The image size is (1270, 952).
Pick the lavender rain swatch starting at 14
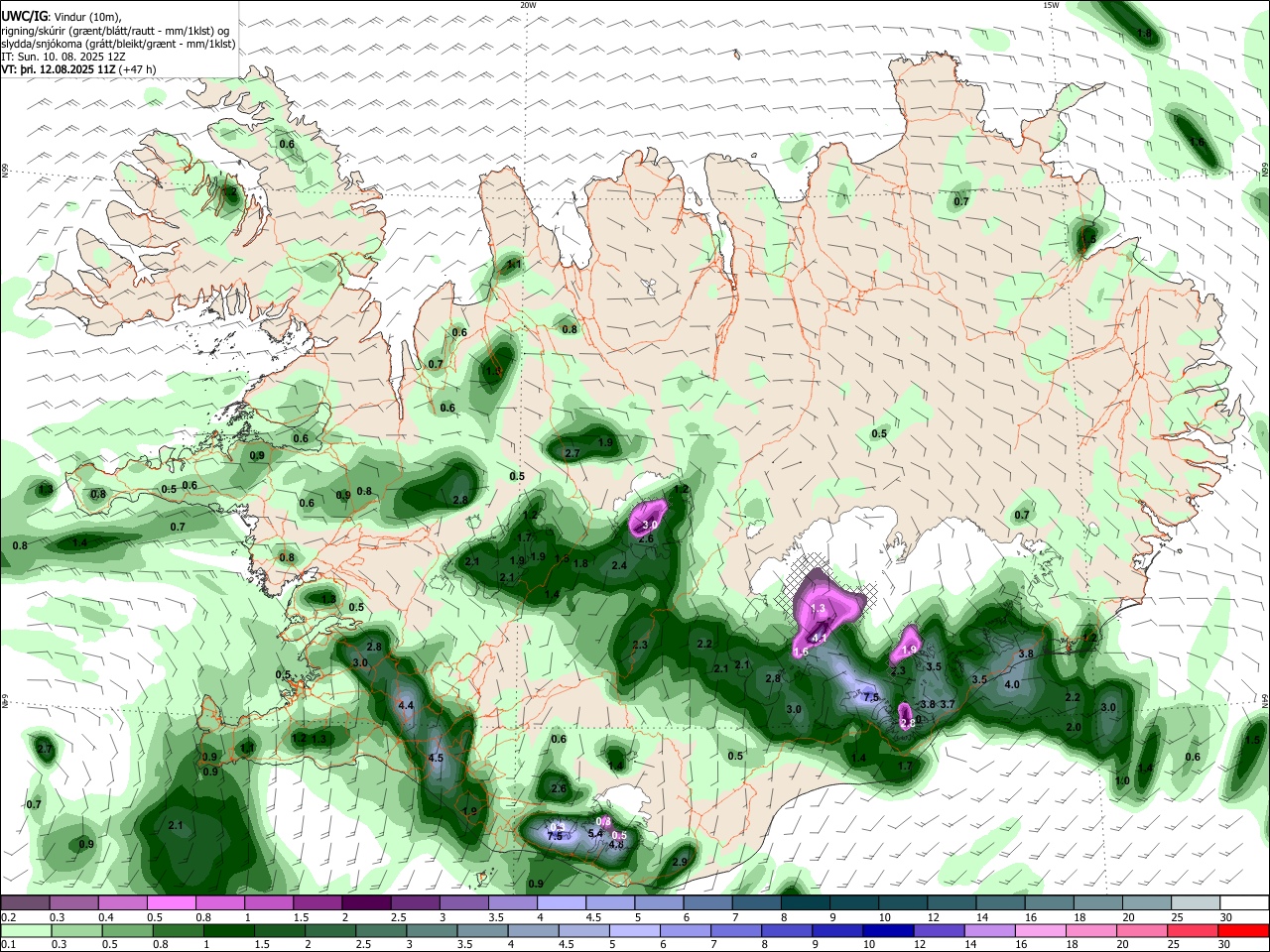990,930
